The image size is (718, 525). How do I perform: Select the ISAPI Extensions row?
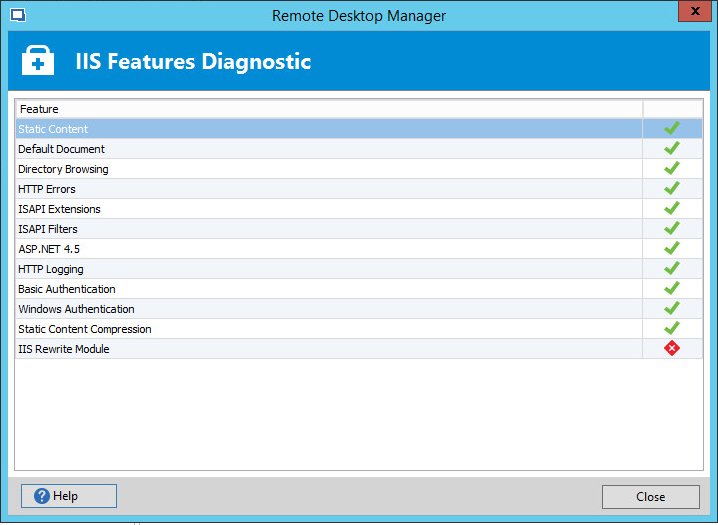pos(359,209)
